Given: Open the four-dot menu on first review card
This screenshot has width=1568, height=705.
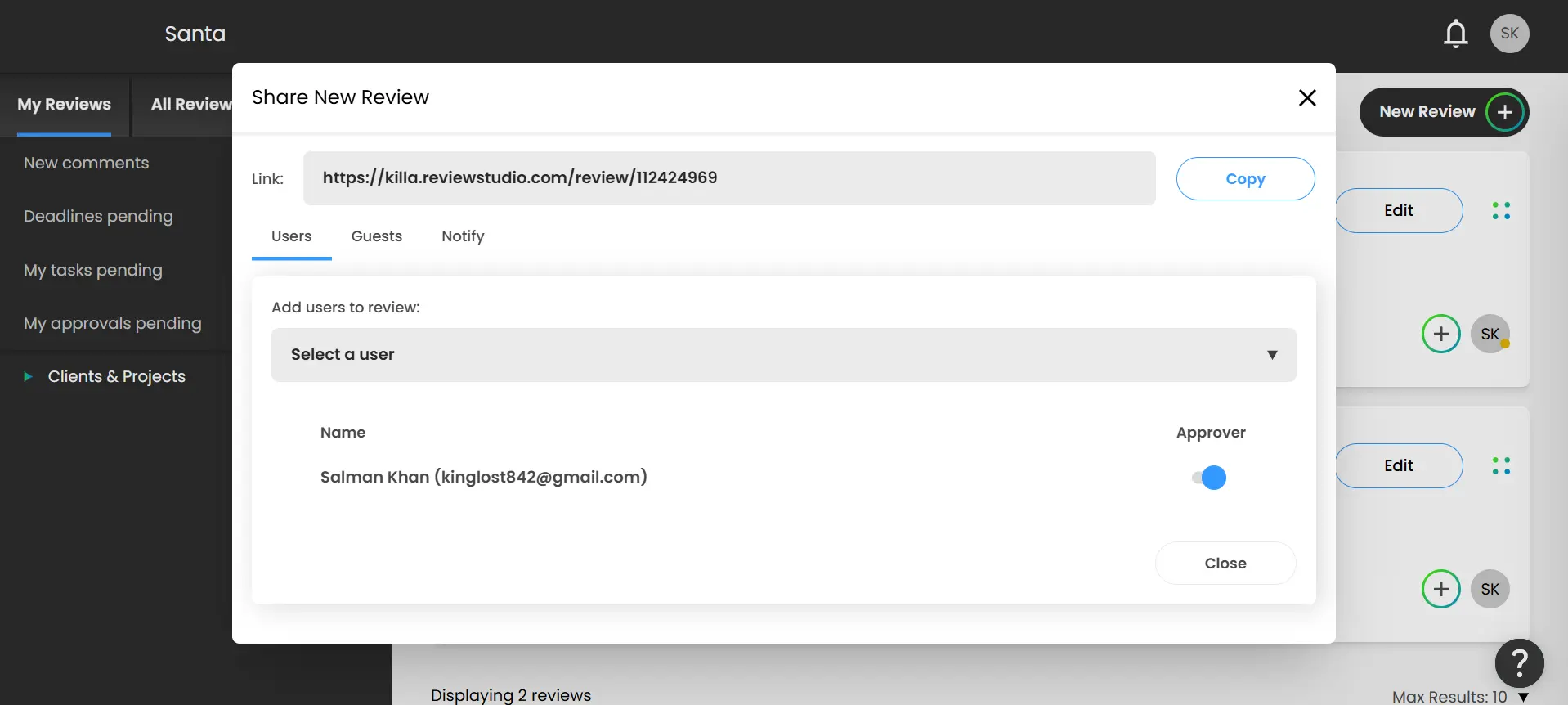Looking at the screenshot, I should [x=1501, y=211].
